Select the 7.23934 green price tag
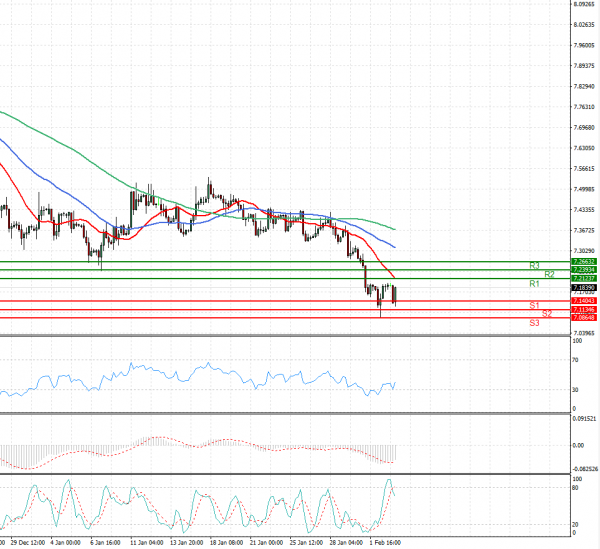Image resolution: width=600 pixels, height=549 pixels. click(x=584, y=270)
